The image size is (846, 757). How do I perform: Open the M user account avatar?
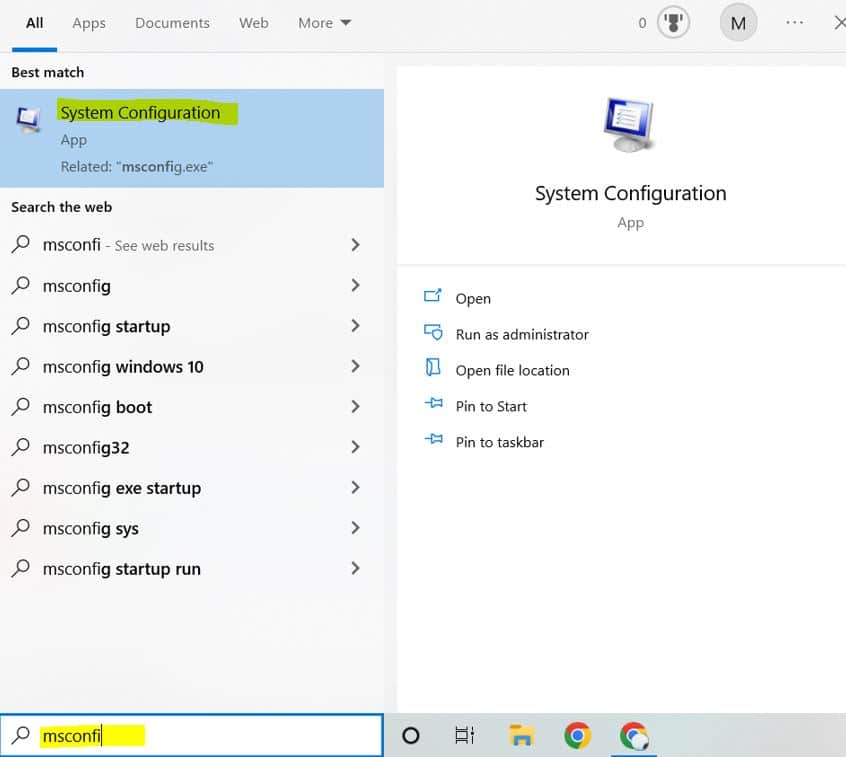pyautogui.click(x=738, y=23)
